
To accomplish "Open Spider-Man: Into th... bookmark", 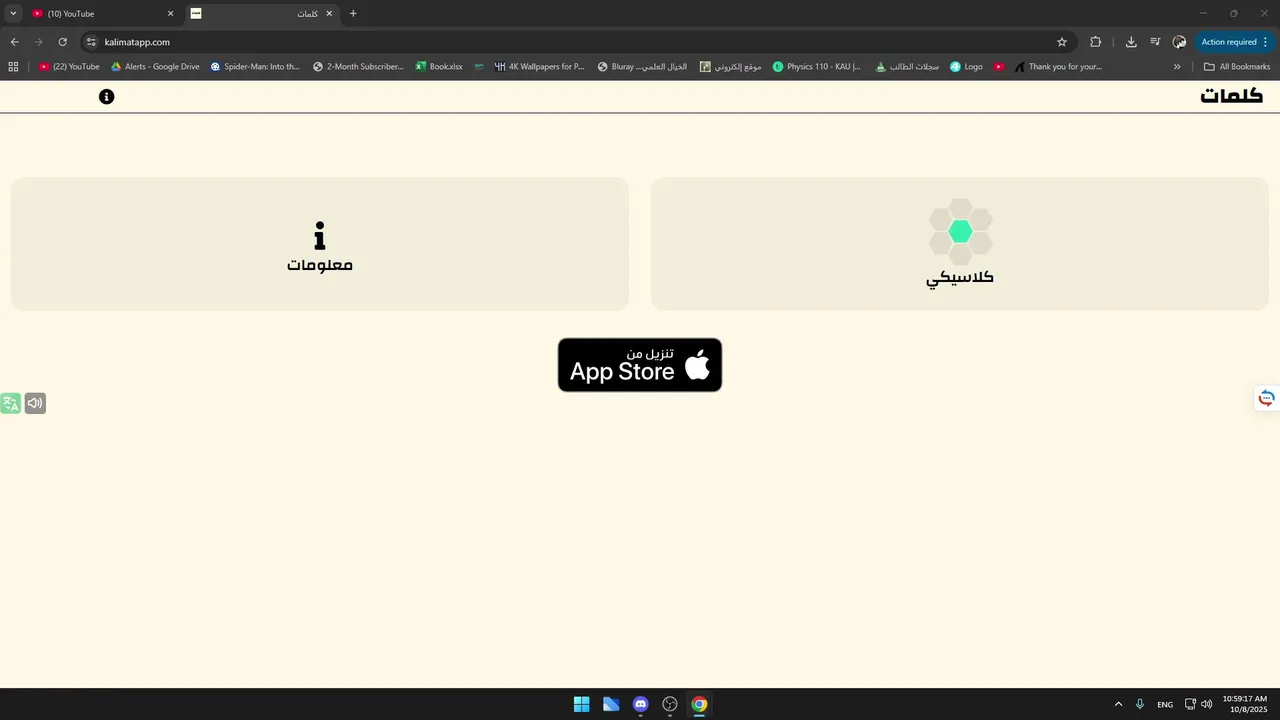I will [255, 67].
